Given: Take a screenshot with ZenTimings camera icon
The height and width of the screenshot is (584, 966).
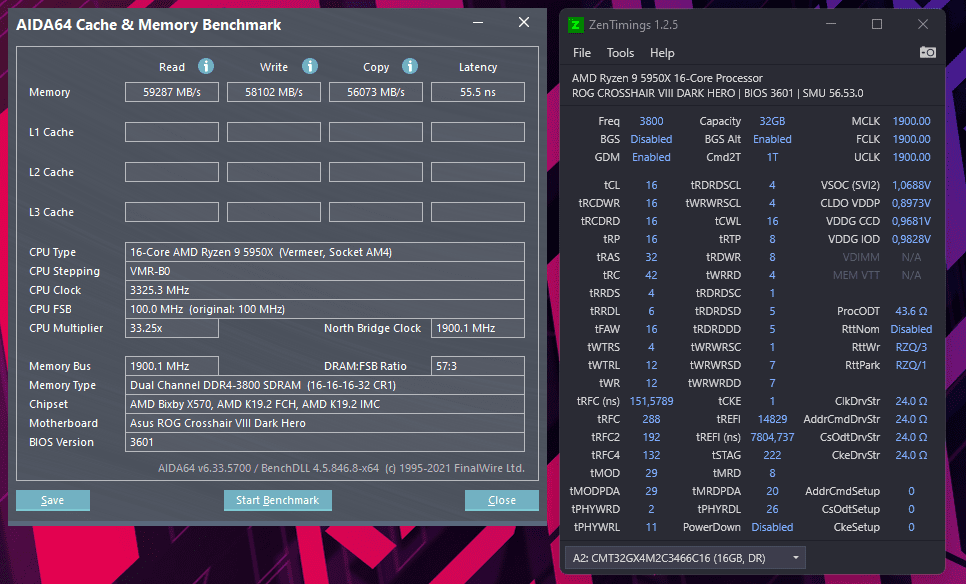Looking at the screenshot, I should 927,52.
